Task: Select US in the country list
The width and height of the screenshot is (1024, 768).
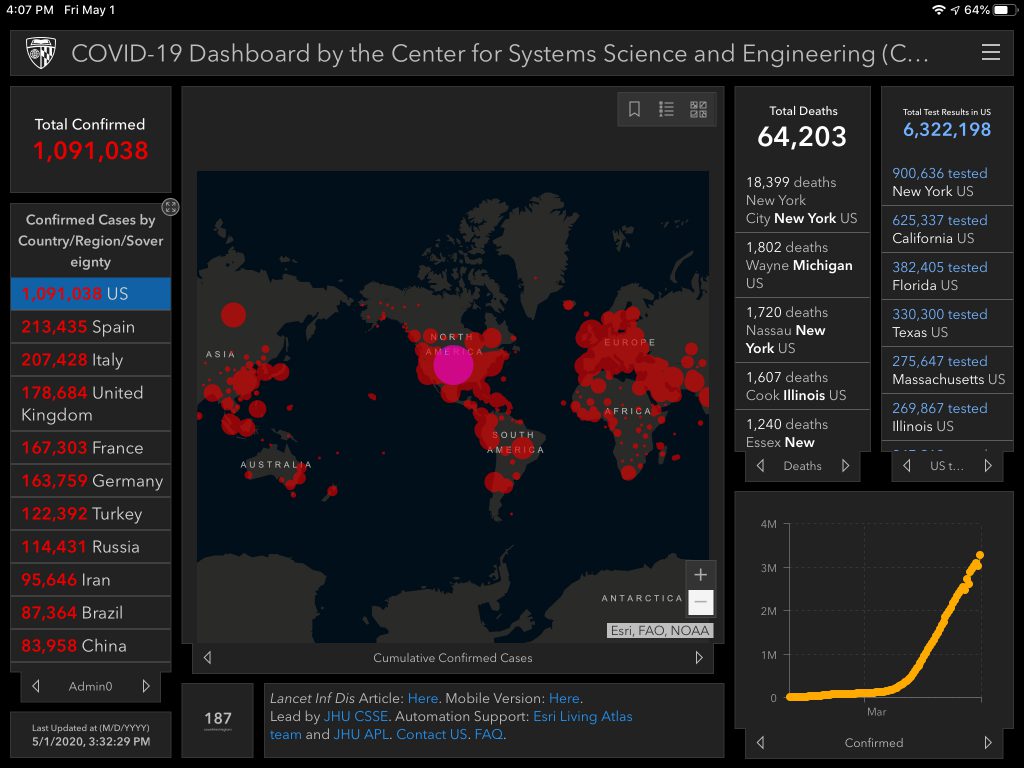Action: point(90,294)
